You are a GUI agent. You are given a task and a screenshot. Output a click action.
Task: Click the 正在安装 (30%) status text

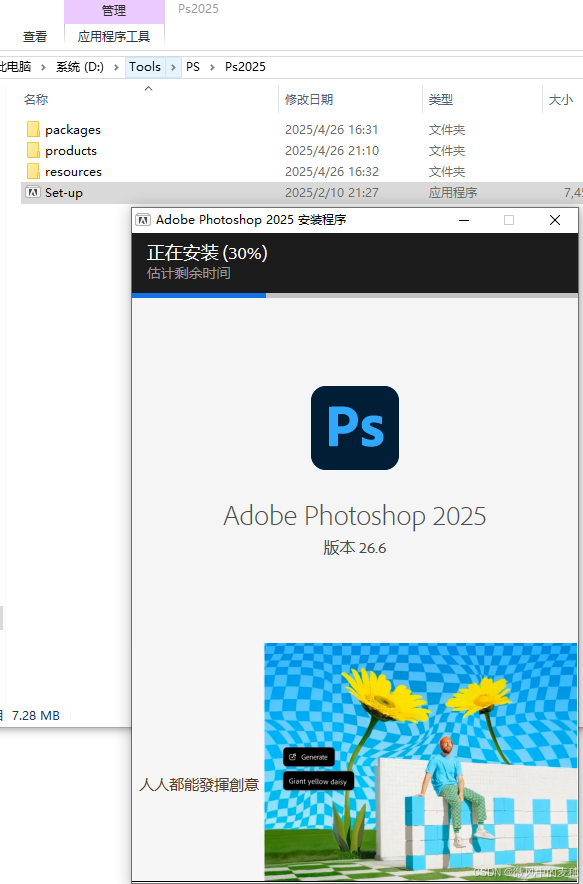[207, 253]
